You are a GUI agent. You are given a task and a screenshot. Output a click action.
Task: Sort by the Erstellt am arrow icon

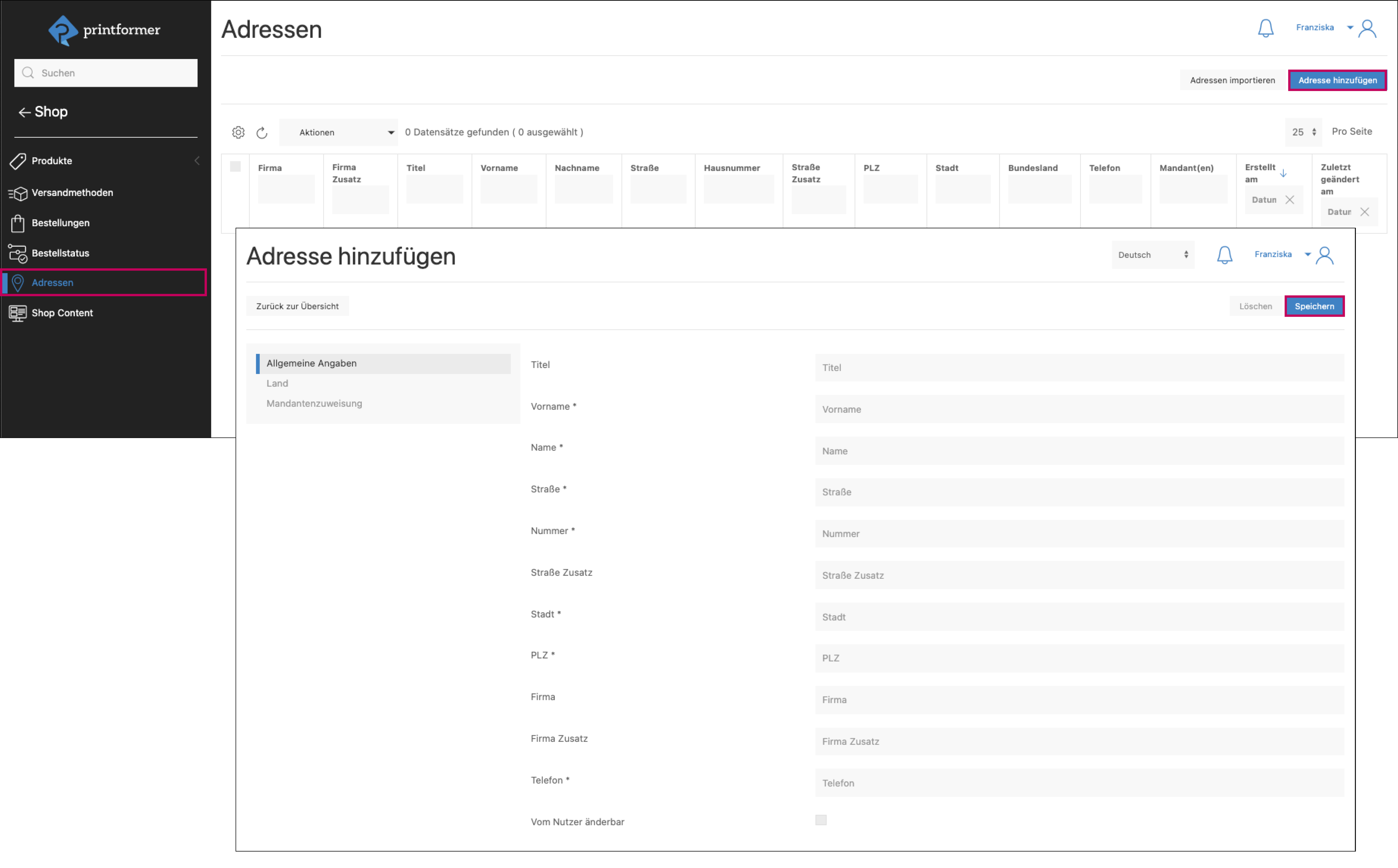[x=1283, y=173]
